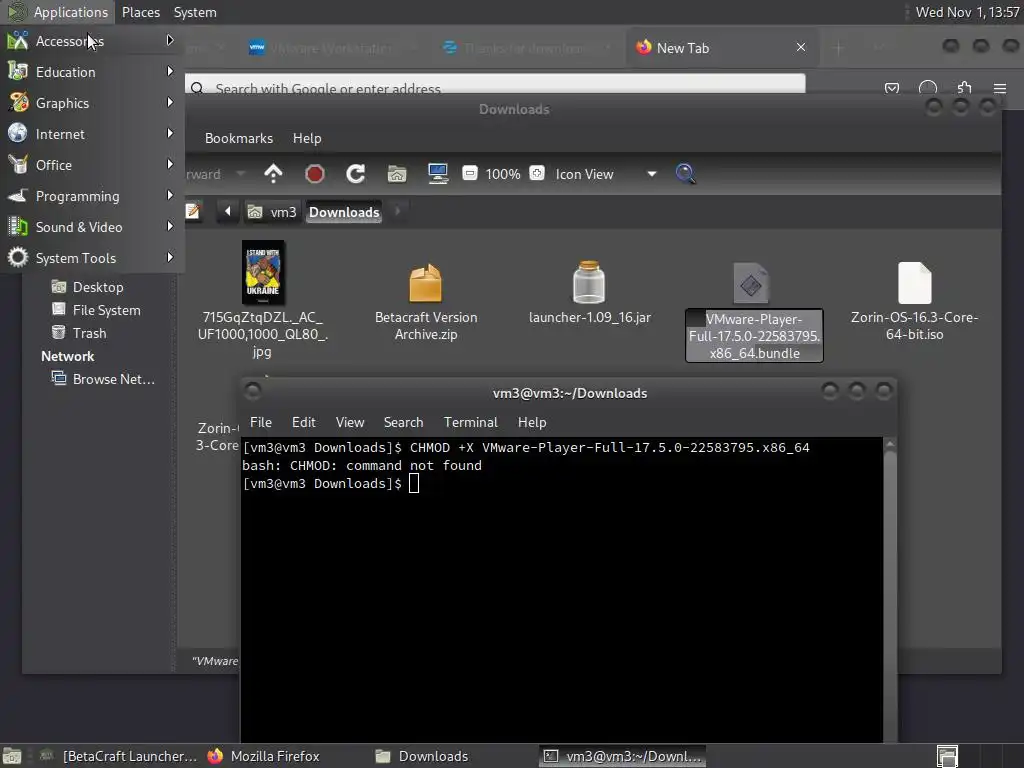
Task: Click the path bar left arrow
Action: coord(227,212)
